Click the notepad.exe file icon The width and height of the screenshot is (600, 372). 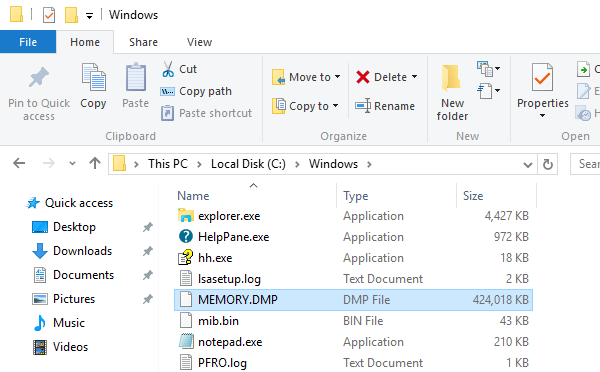[x=186, y=341]
